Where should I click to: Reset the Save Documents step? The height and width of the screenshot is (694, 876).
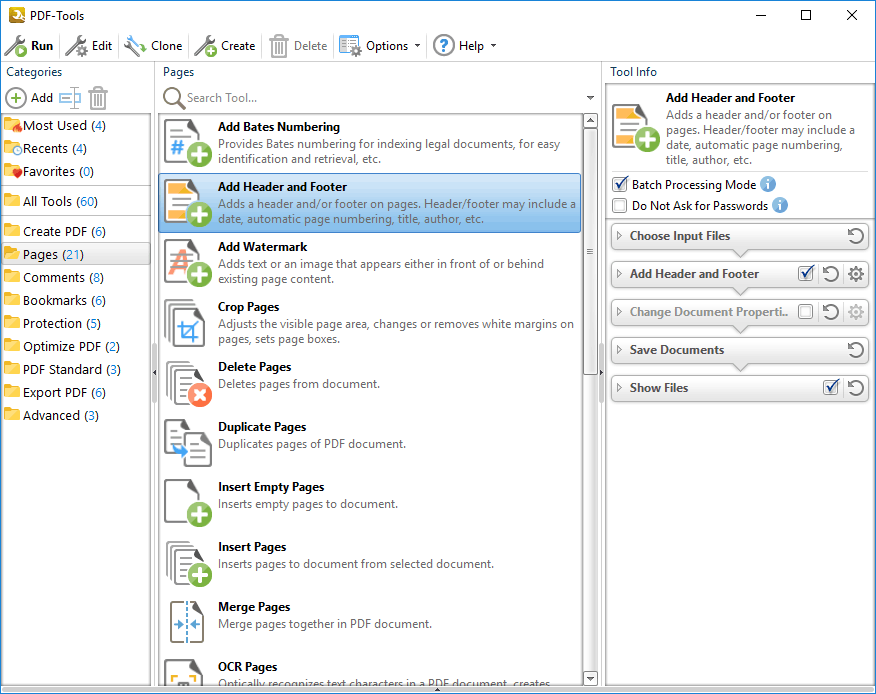click(x=855, y=350)
